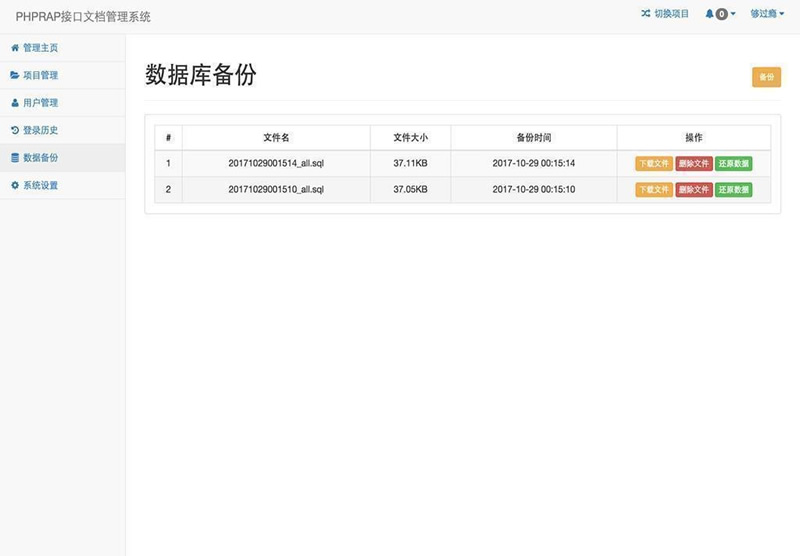The width and height of the screenshot is (800, 556).
Task: Click the notification bell icon
Action: (710, 14)
